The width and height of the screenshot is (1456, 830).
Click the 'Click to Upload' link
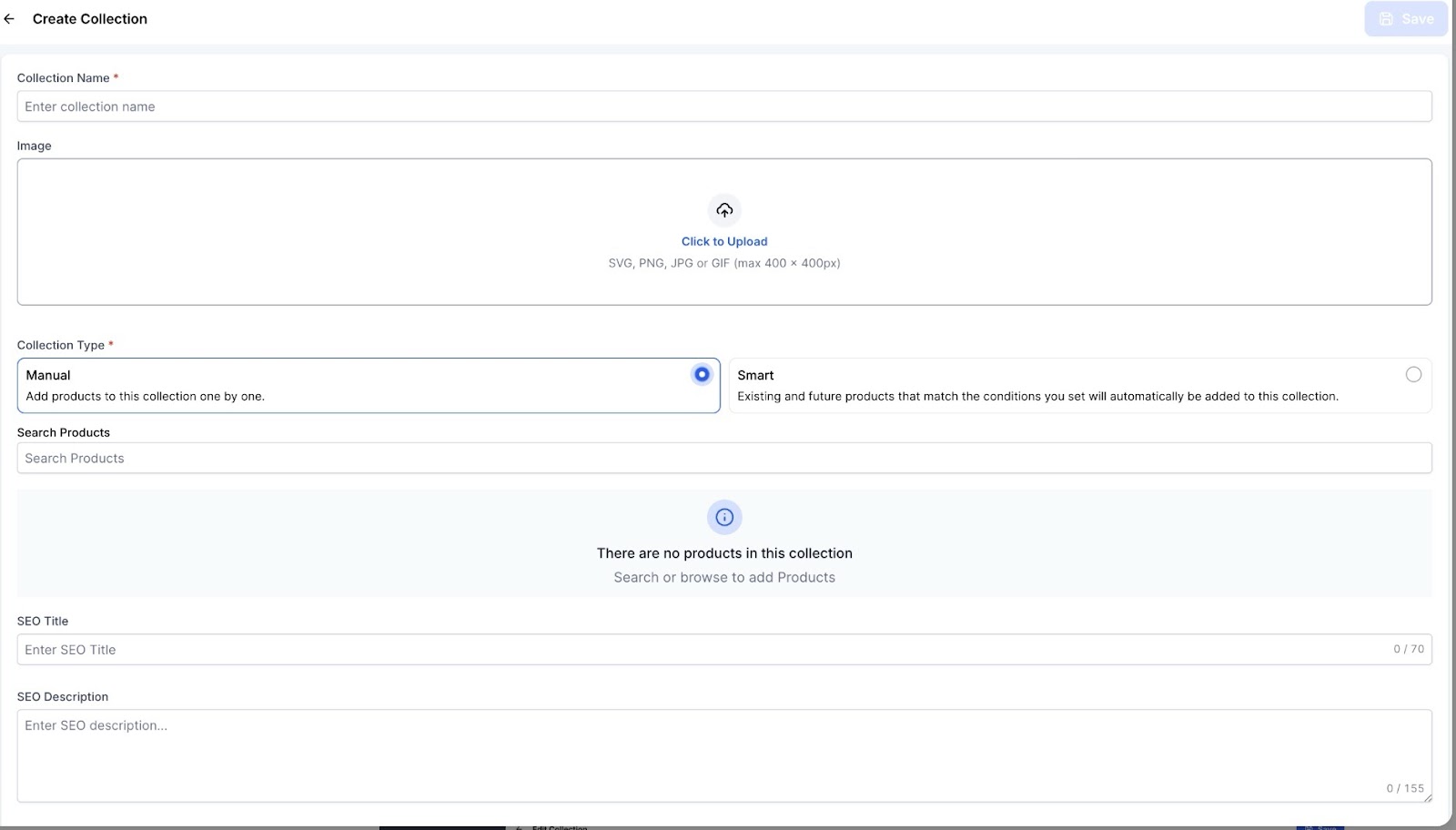724,241
